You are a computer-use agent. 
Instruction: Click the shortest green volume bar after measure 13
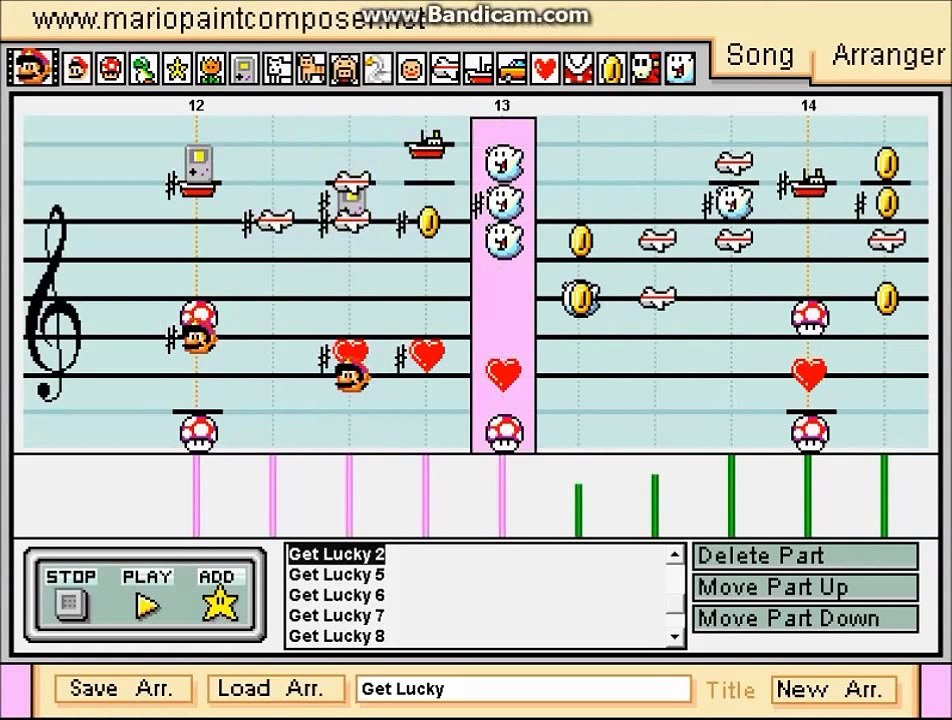579,511
